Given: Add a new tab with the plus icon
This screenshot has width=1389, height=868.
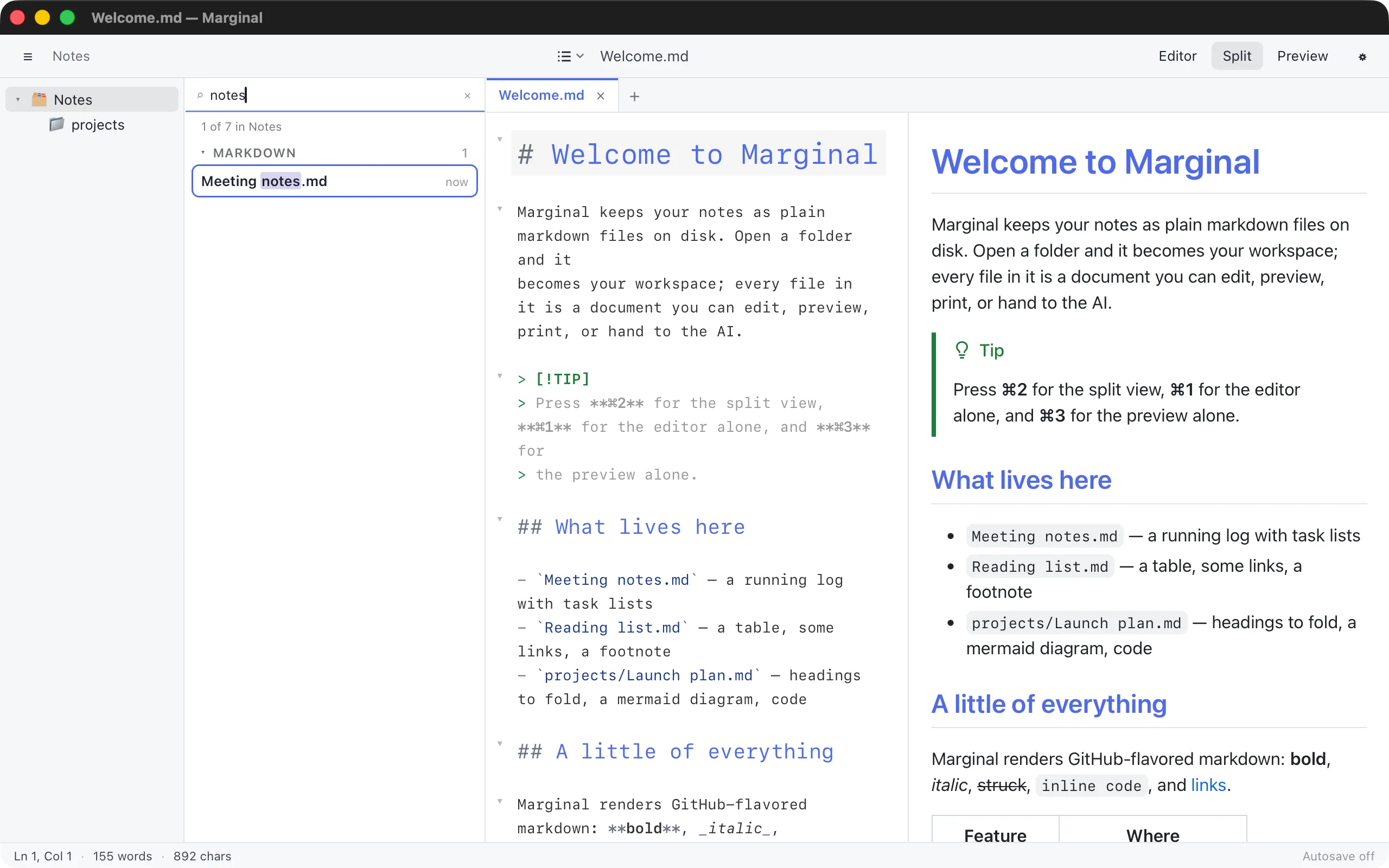Looking at the screenshot, I should [x=634, y=97].
